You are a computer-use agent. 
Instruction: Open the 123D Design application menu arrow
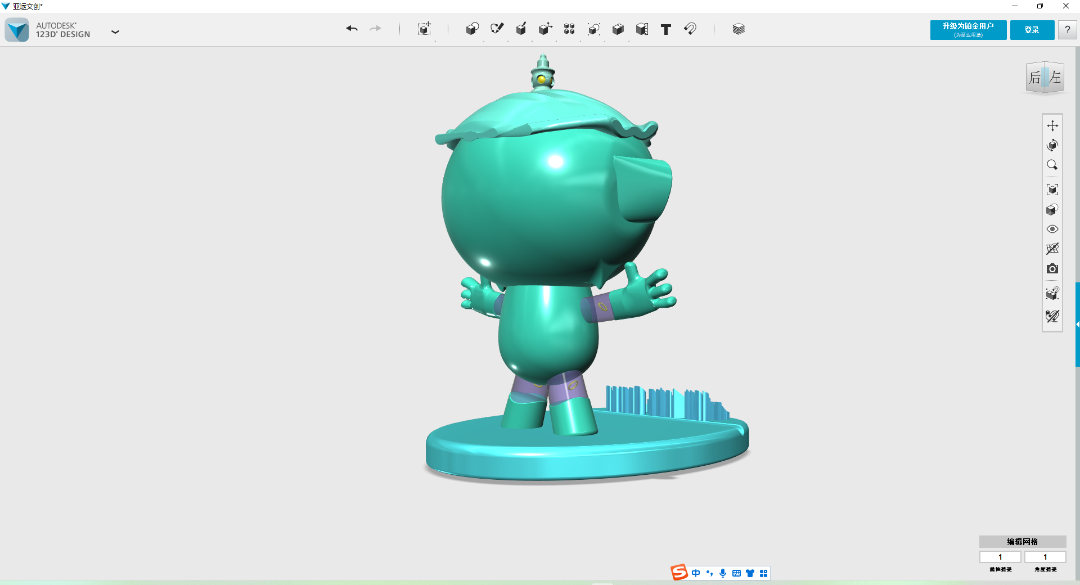(x=115, y=31)
